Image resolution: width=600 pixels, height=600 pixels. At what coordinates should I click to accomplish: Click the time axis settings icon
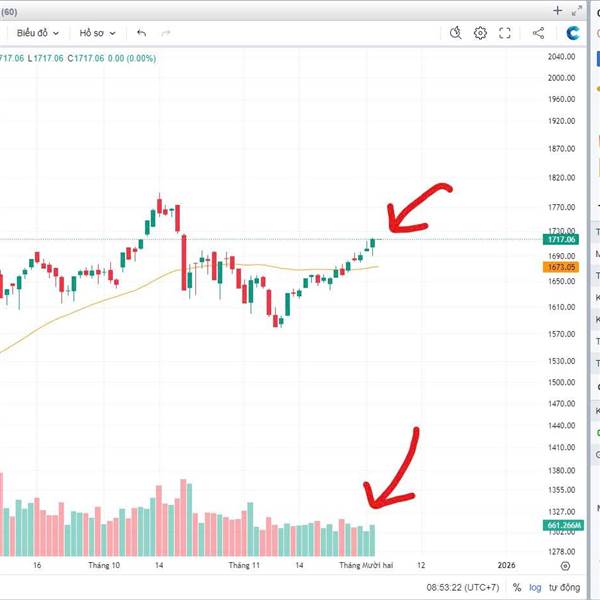tap(565, 566)
